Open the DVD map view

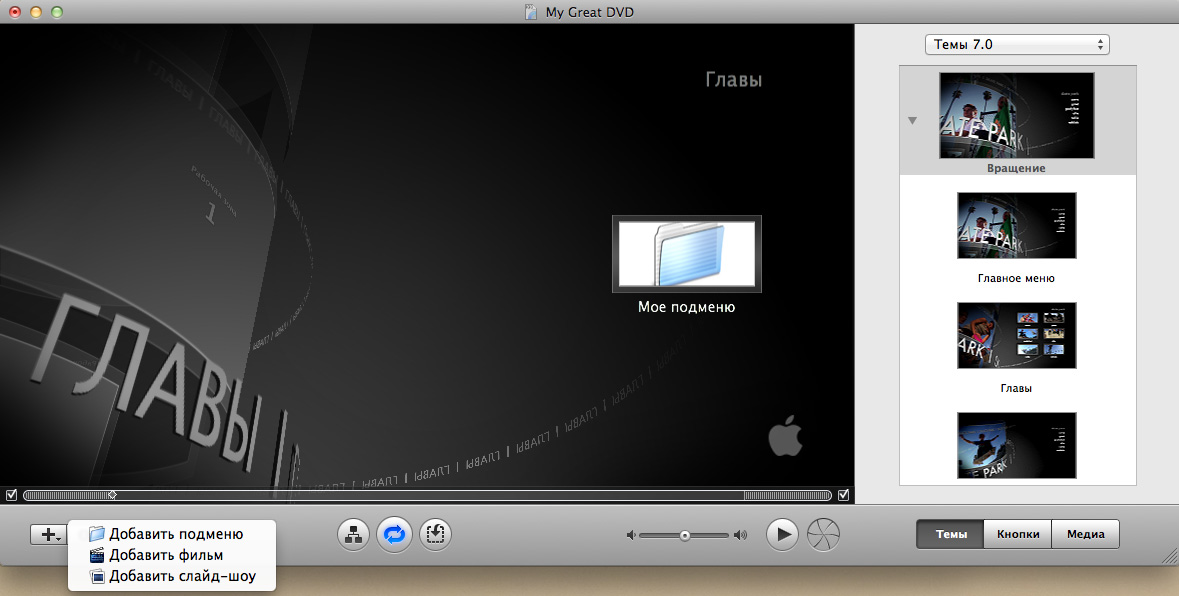pyautogui.click(x=353, y=534)
